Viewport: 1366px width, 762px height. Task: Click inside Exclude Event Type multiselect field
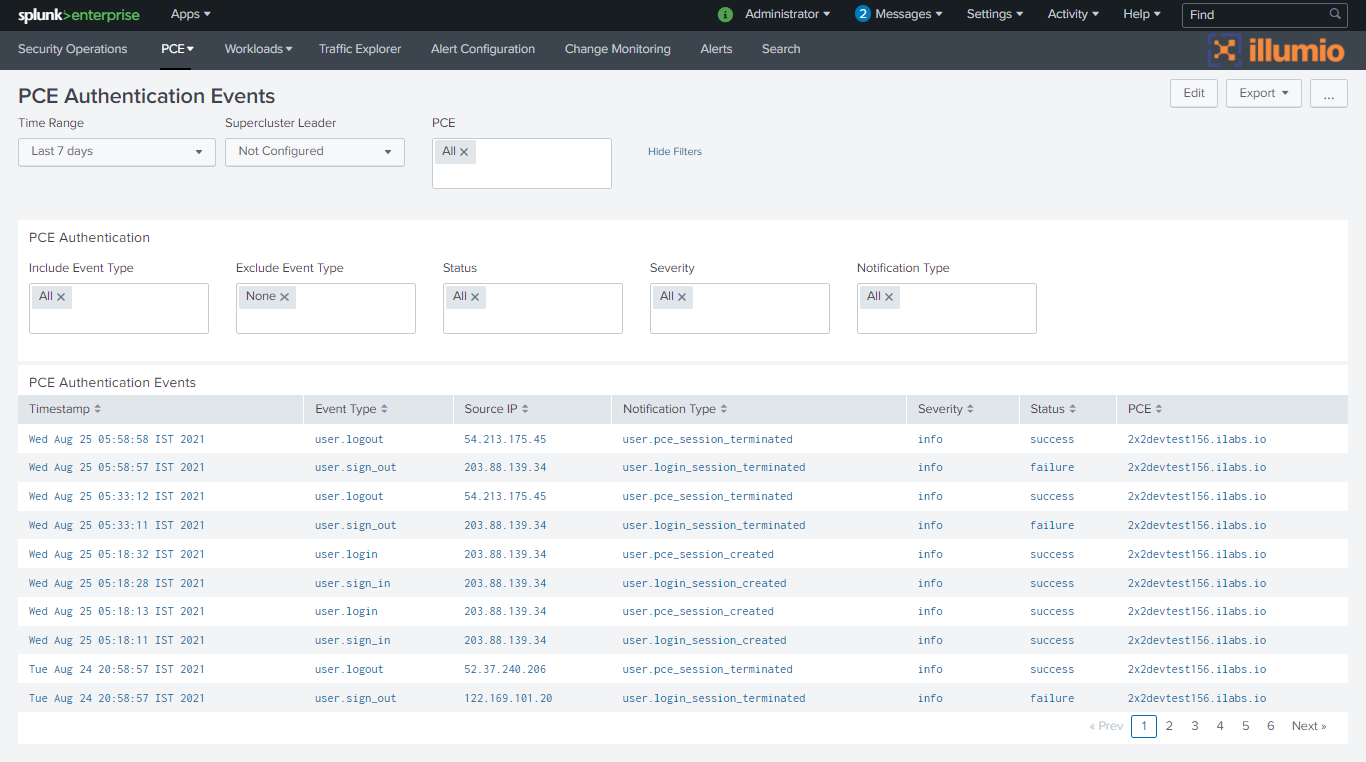tap(326, 308)
